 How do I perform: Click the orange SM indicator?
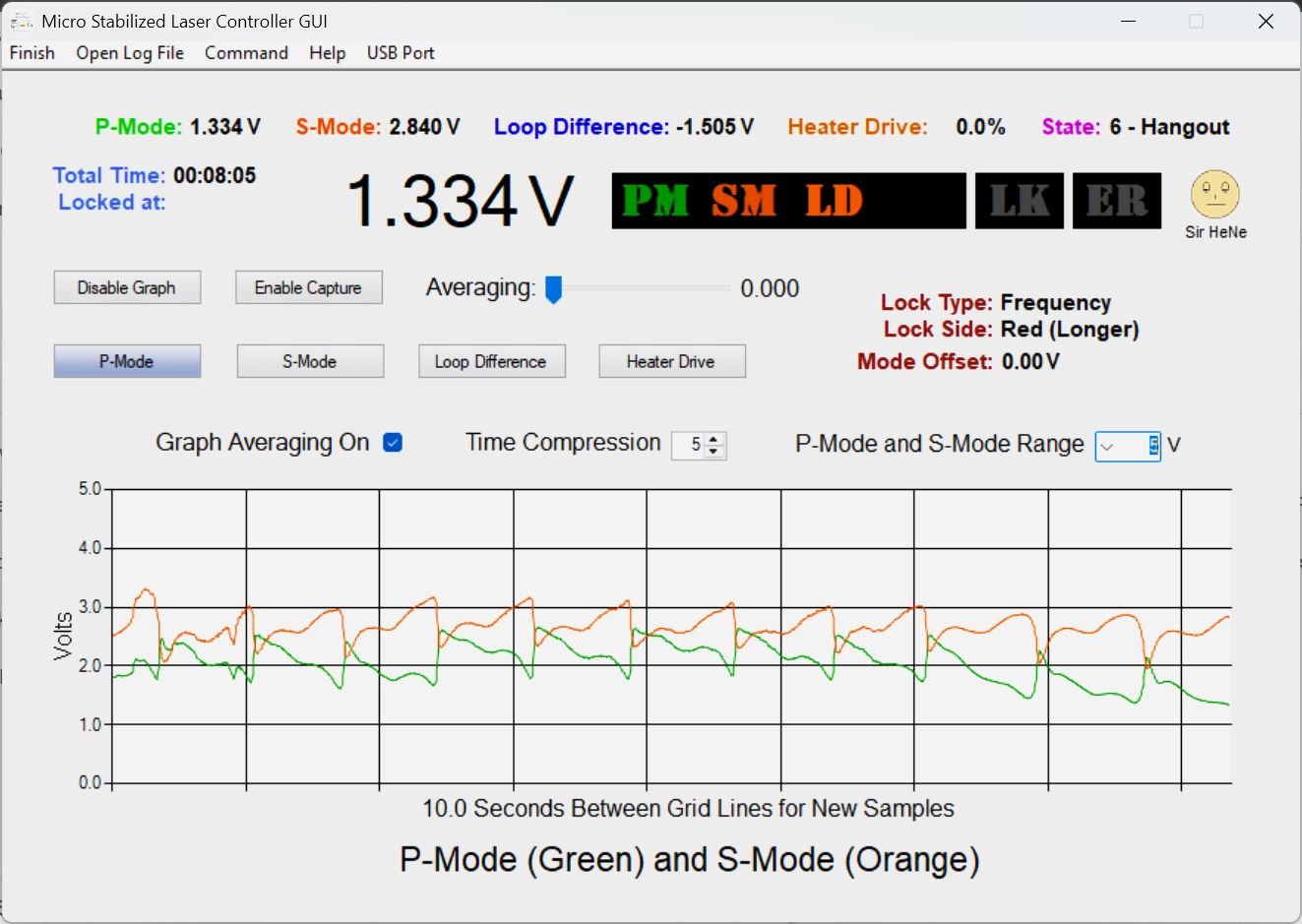point(743,201)
